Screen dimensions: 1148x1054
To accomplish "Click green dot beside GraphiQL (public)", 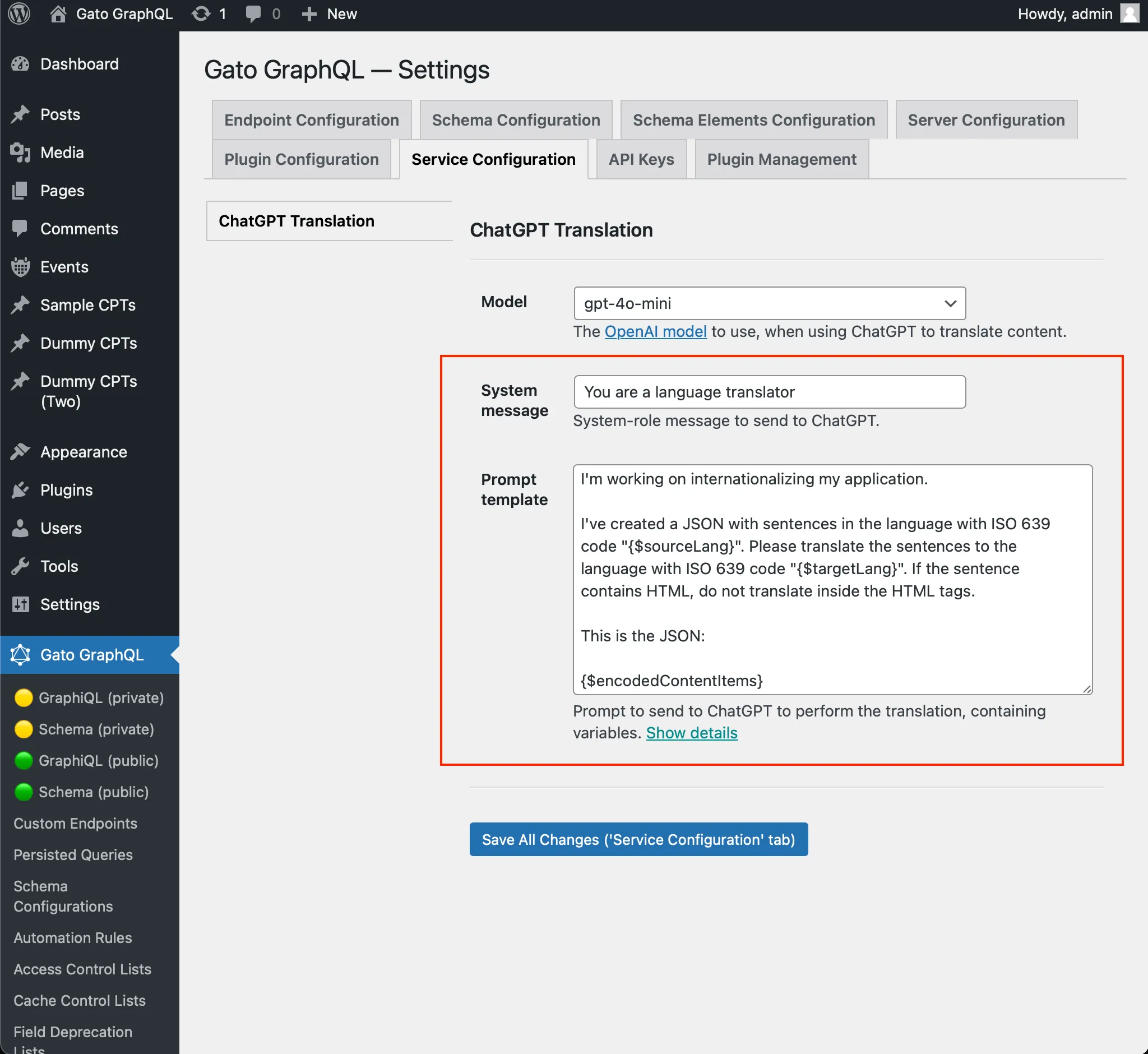I will pyautogui.click(x=24, y=760).
